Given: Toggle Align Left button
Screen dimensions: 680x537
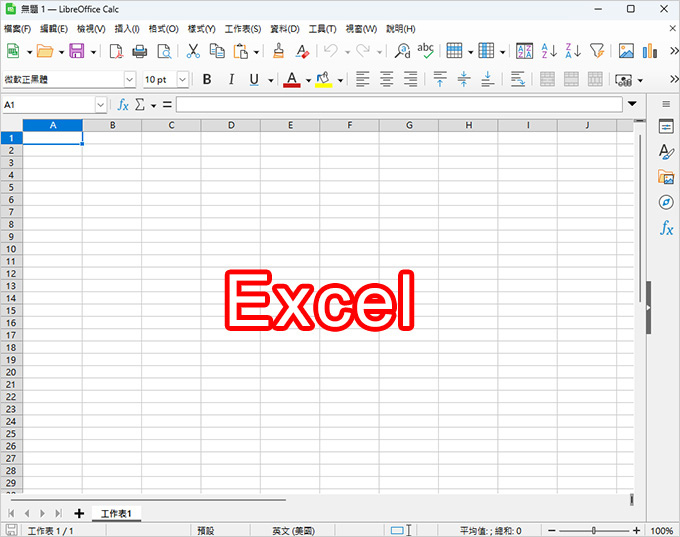Looking at the screenshot, I should click(x=363, y=79).
